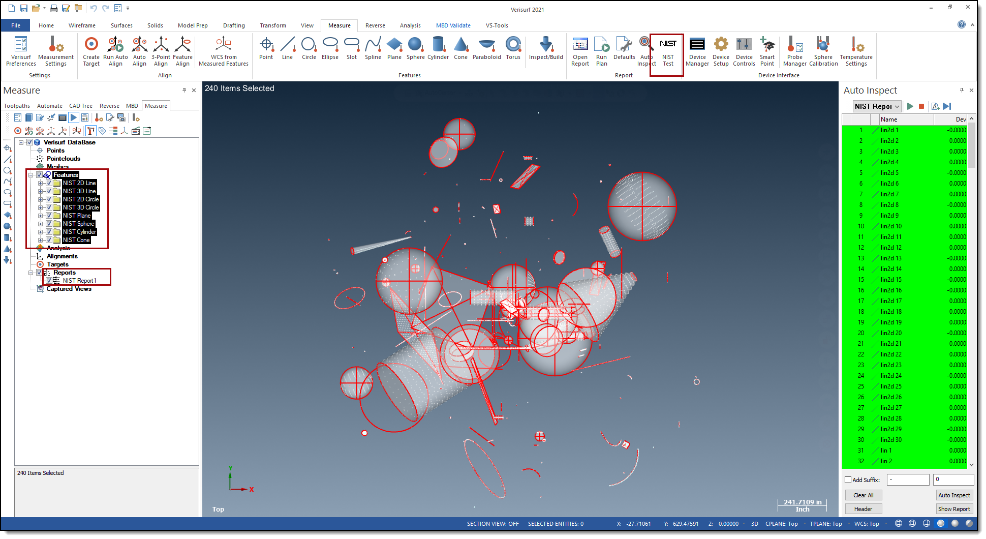
Task: Open the CAD Tree panel tab
Action: [x=80, y=106]
